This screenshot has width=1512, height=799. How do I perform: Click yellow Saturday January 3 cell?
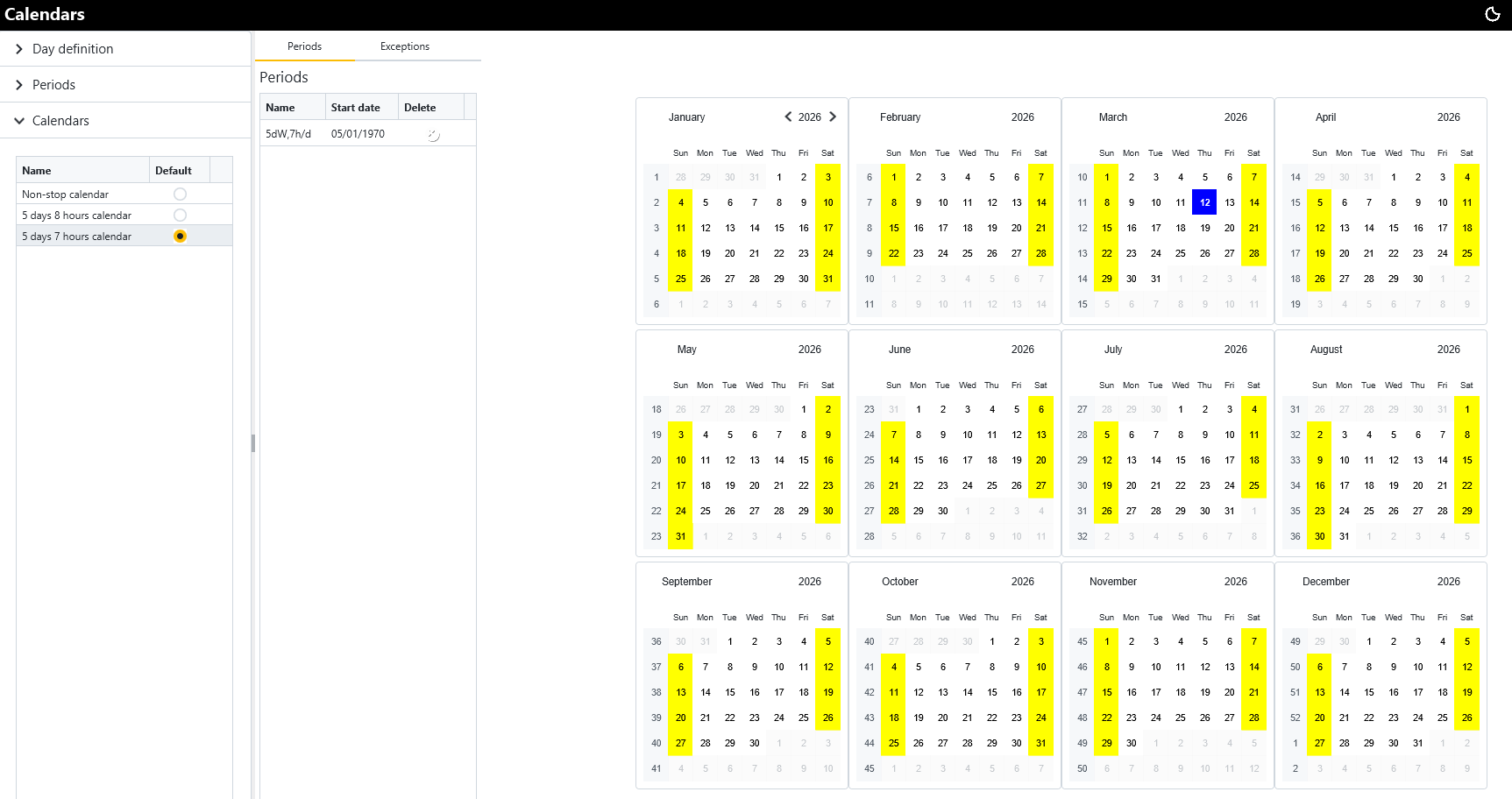[827, 177]
